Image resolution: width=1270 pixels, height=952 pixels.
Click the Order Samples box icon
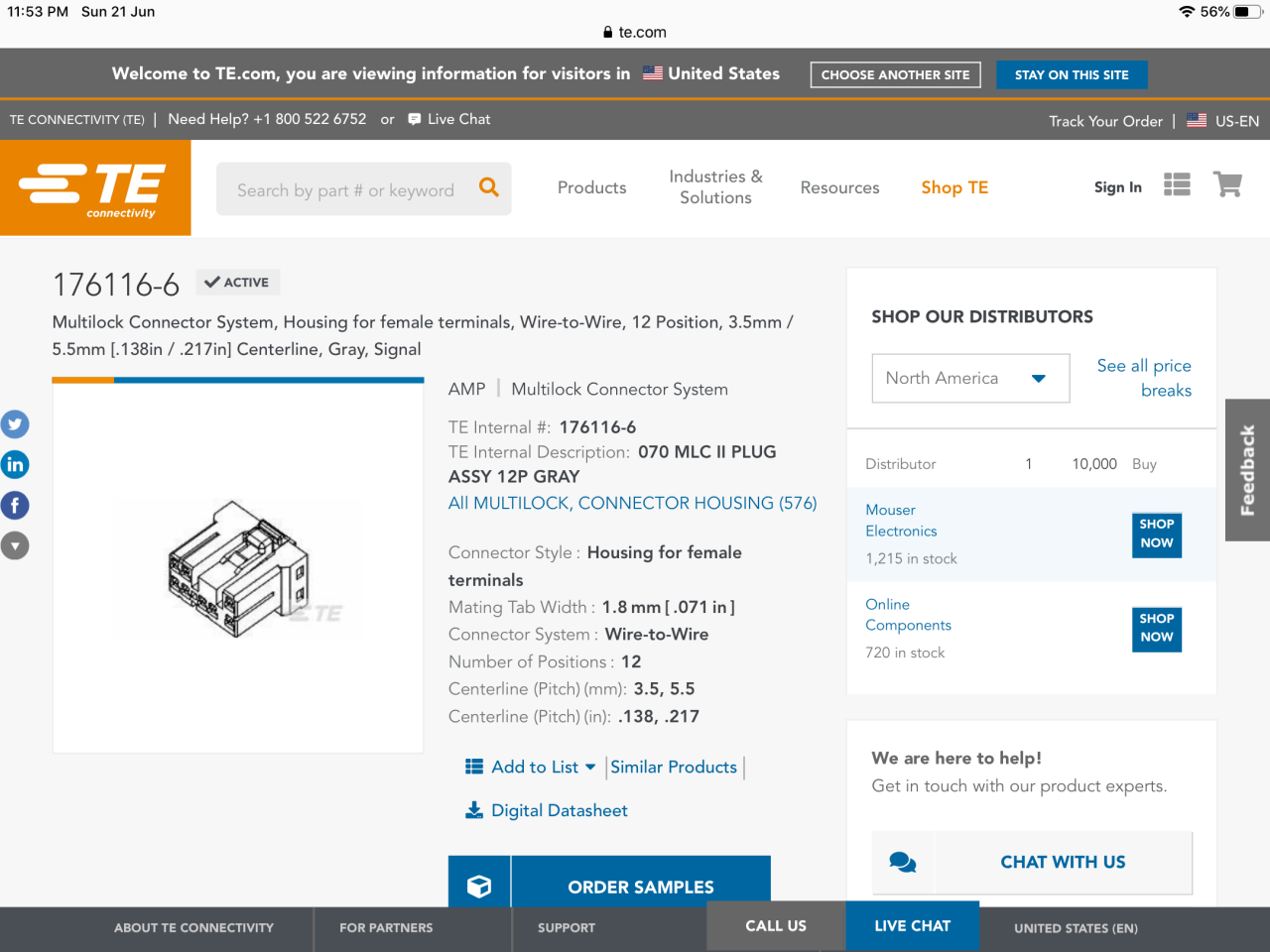pyautogui.click(x=479, y=886)
